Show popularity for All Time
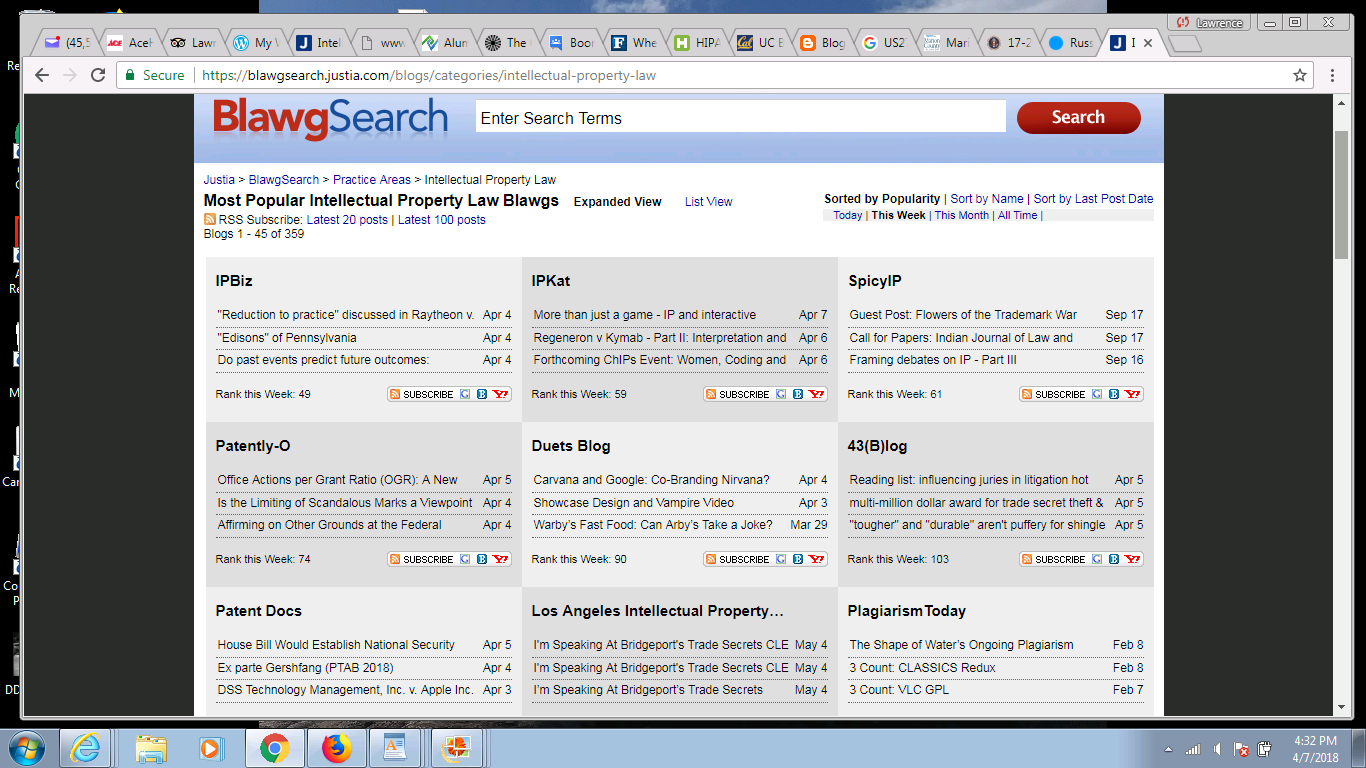Viewport: 1366px width, 768px height. pos(1018,215)
